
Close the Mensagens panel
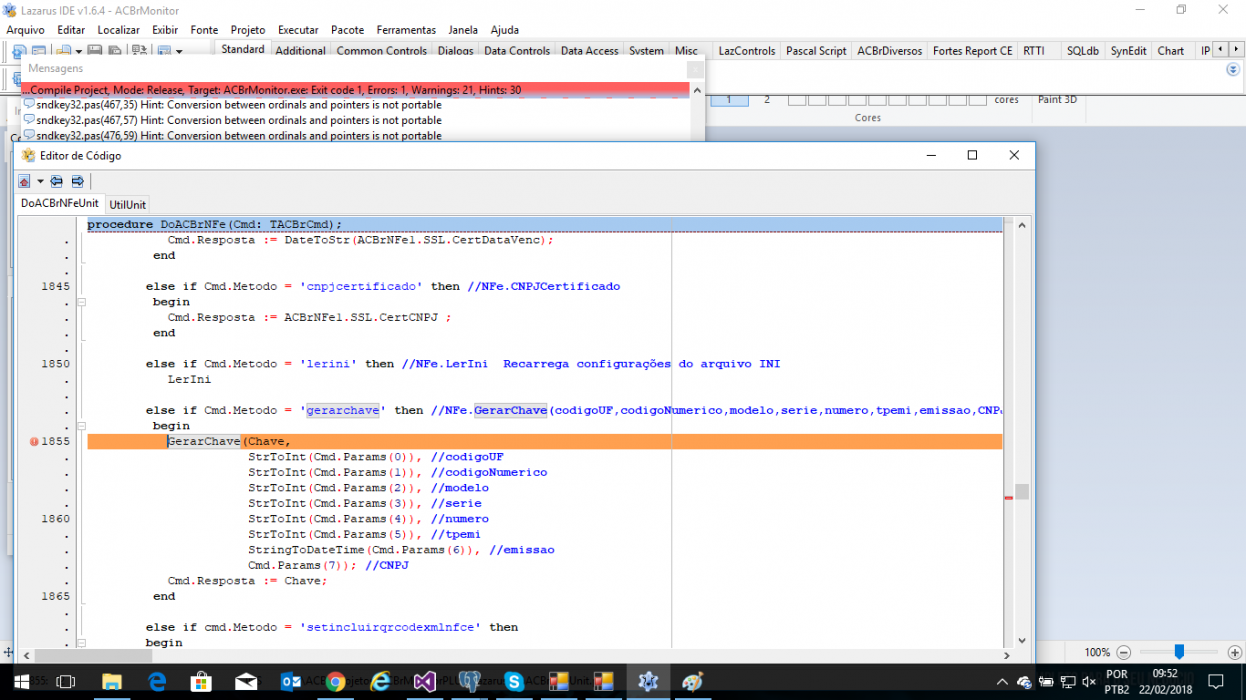click(x=695, y=68)
